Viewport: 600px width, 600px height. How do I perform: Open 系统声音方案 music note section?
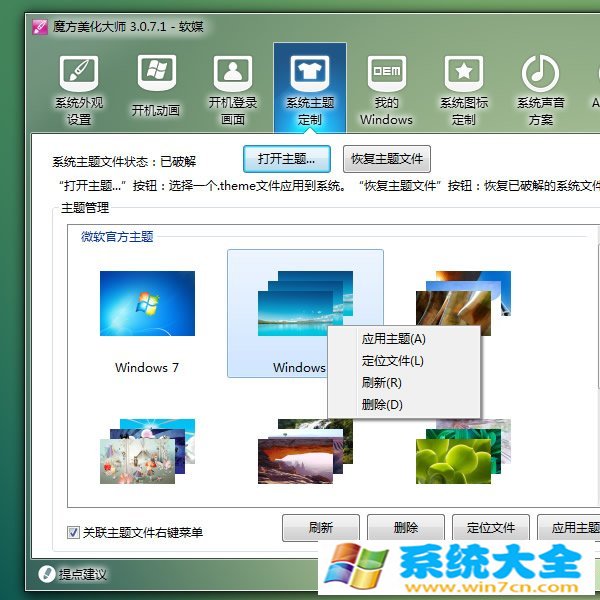click(x=540, y=90)
